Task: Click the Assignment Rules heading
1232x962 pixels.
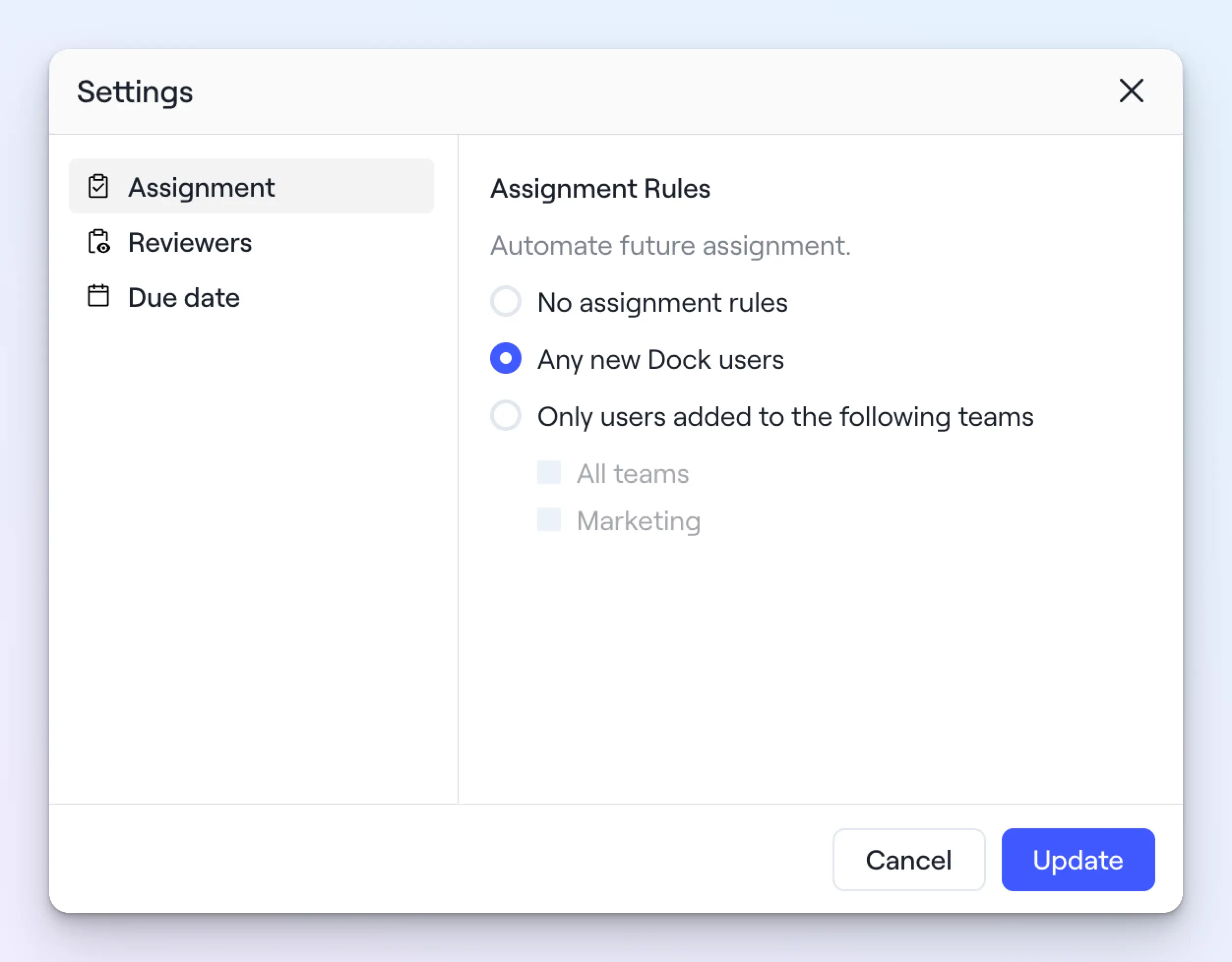Action: point(600,188)
